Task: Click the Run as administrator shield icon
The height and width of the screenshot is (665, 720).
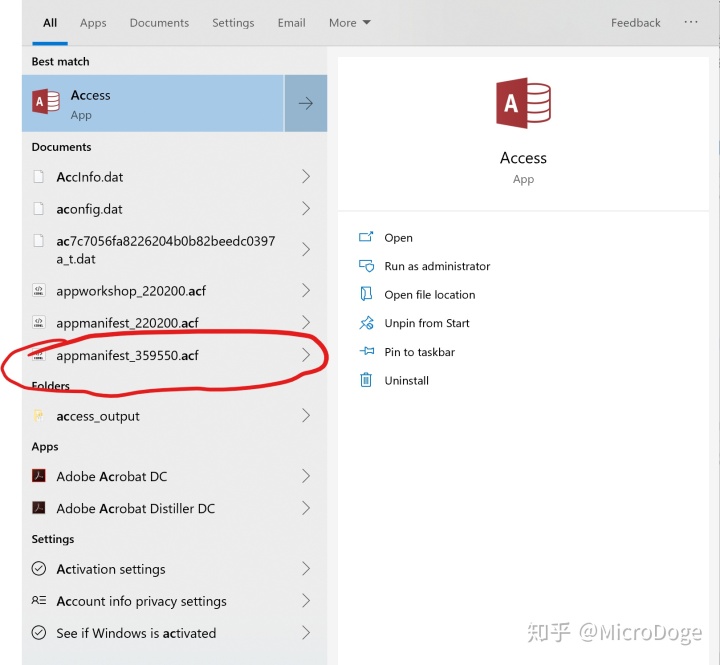Action: click(x=366, y=266)
